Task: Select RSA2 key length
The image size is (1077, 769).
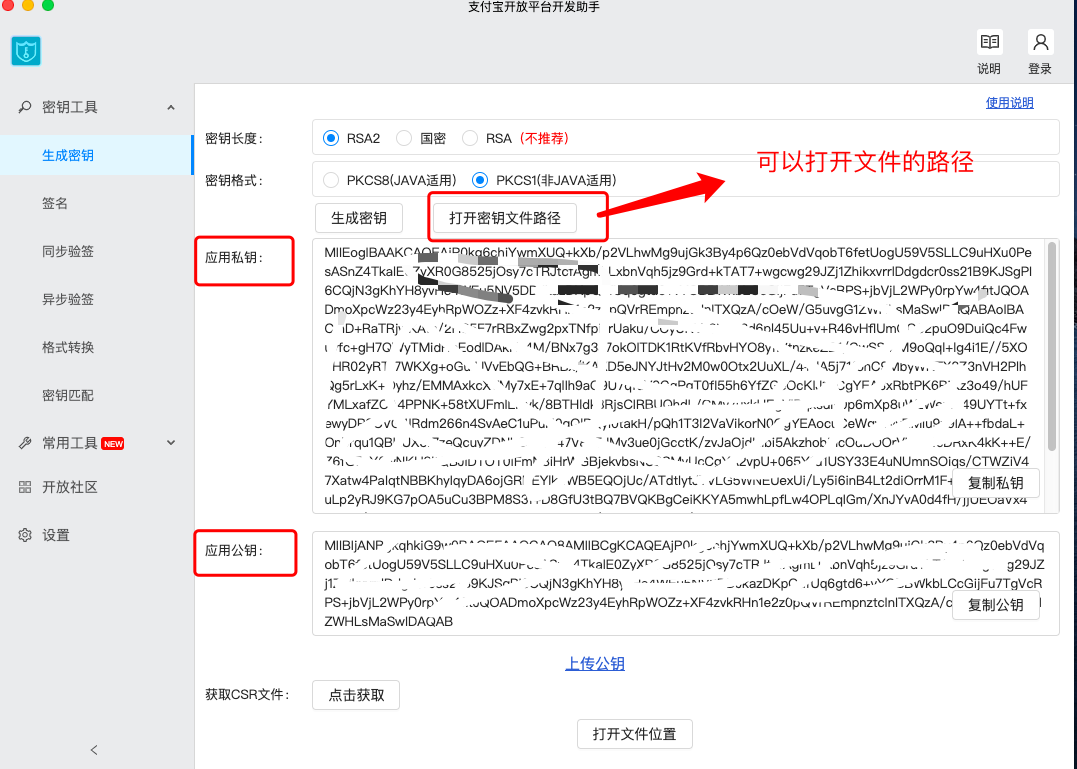Action: click(331, 139)
